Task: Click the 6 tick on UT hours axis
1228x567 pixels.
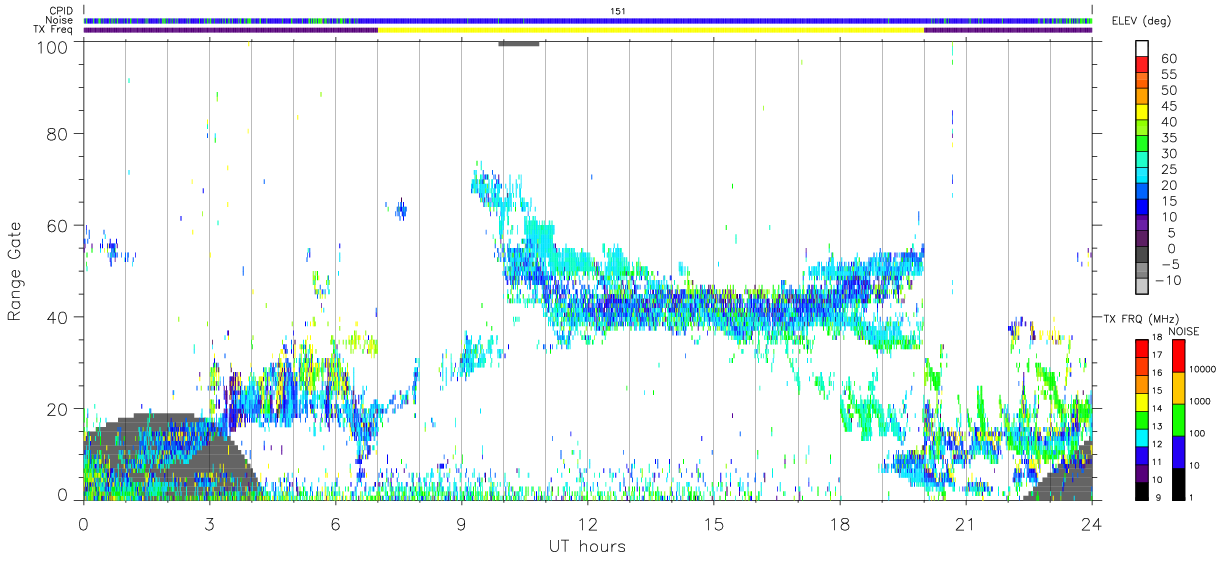Action: pyautogui.click(x=335, y=523)
